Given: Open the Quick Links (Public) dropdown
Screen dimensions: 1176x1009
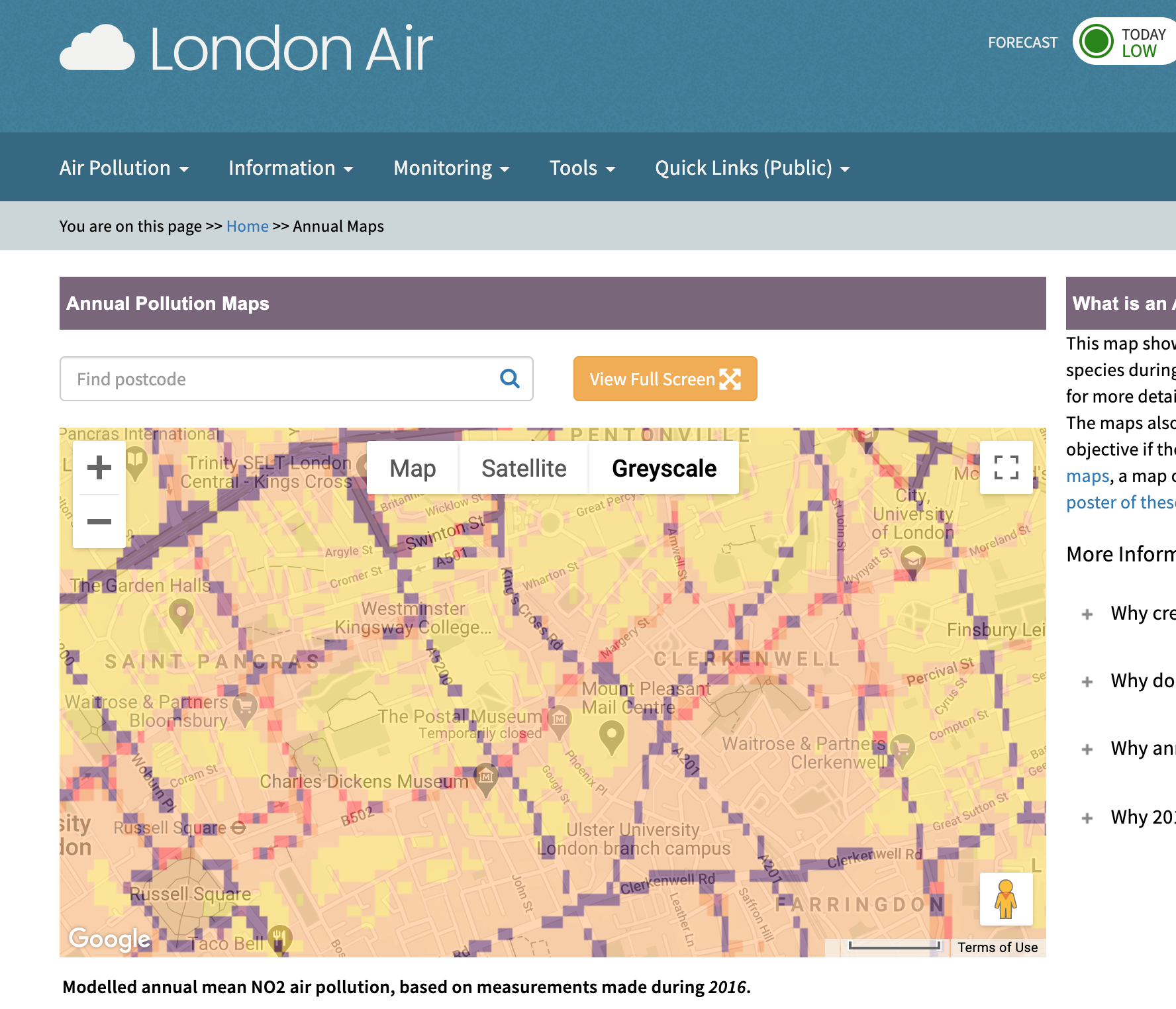Looking at the screenshot, I should (x=752, y=168).
